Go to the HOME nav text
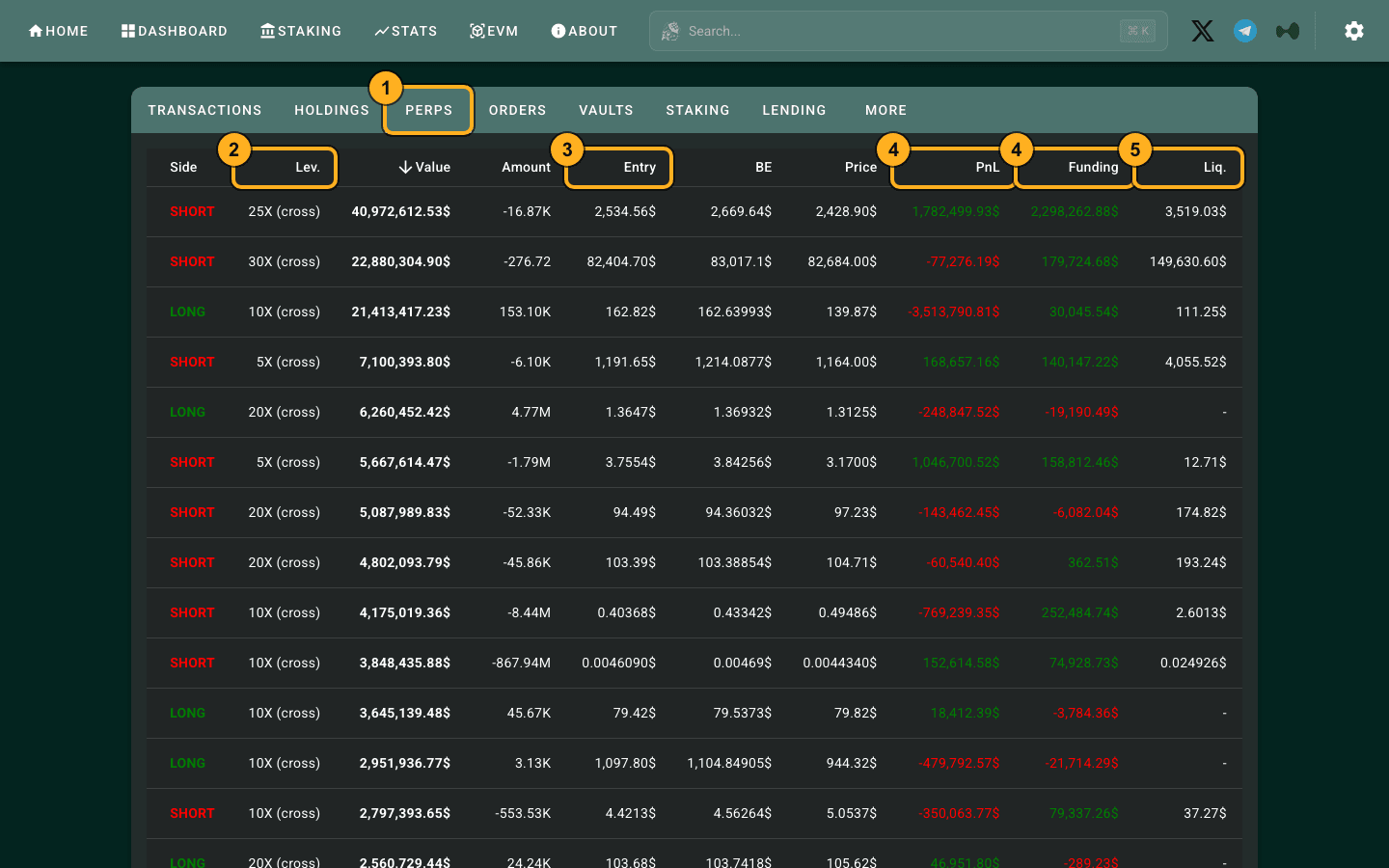Viewport: 1389px width, 868px height. click(67, 31)
